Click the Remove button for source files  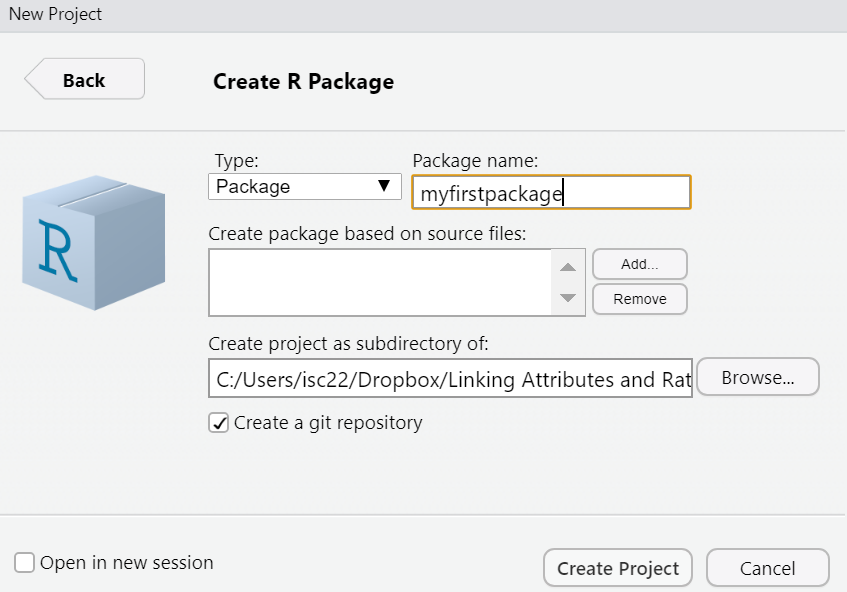tap(639, 298)
